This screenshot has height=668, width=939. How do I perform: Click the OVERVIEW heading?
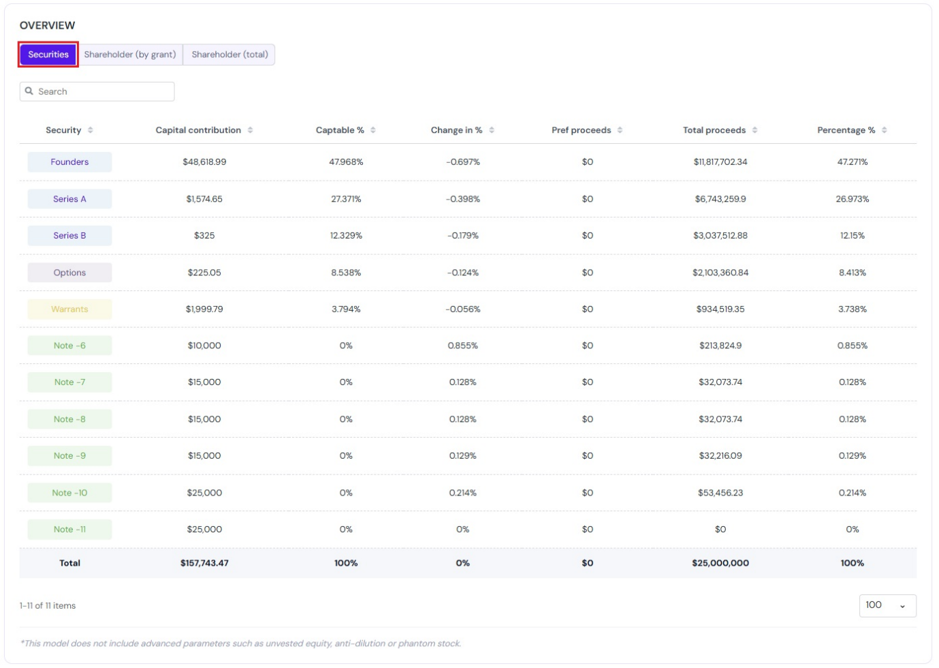point(47,25)
